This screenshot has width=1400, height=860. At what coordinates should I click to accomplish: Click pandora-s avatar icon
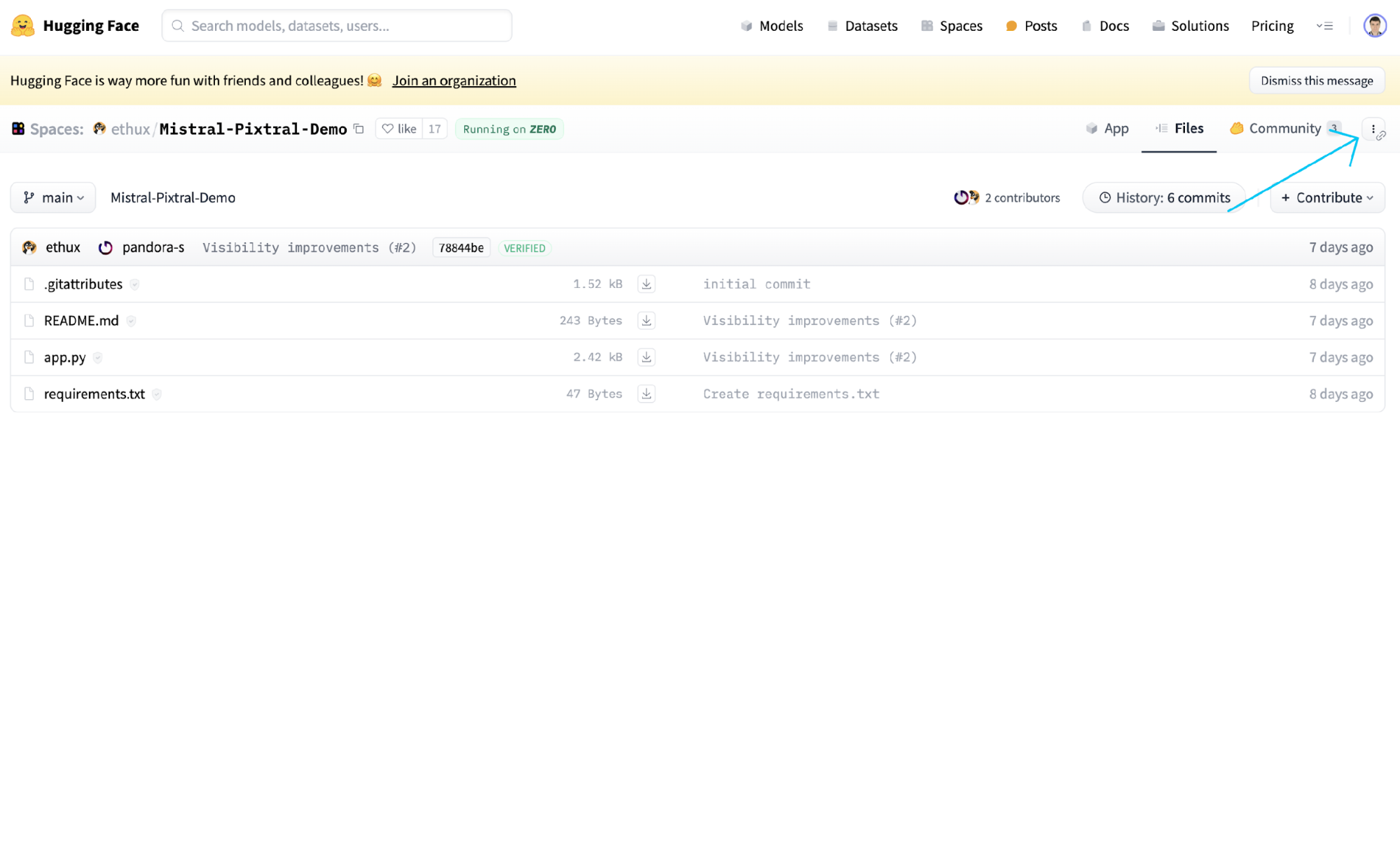105,247
